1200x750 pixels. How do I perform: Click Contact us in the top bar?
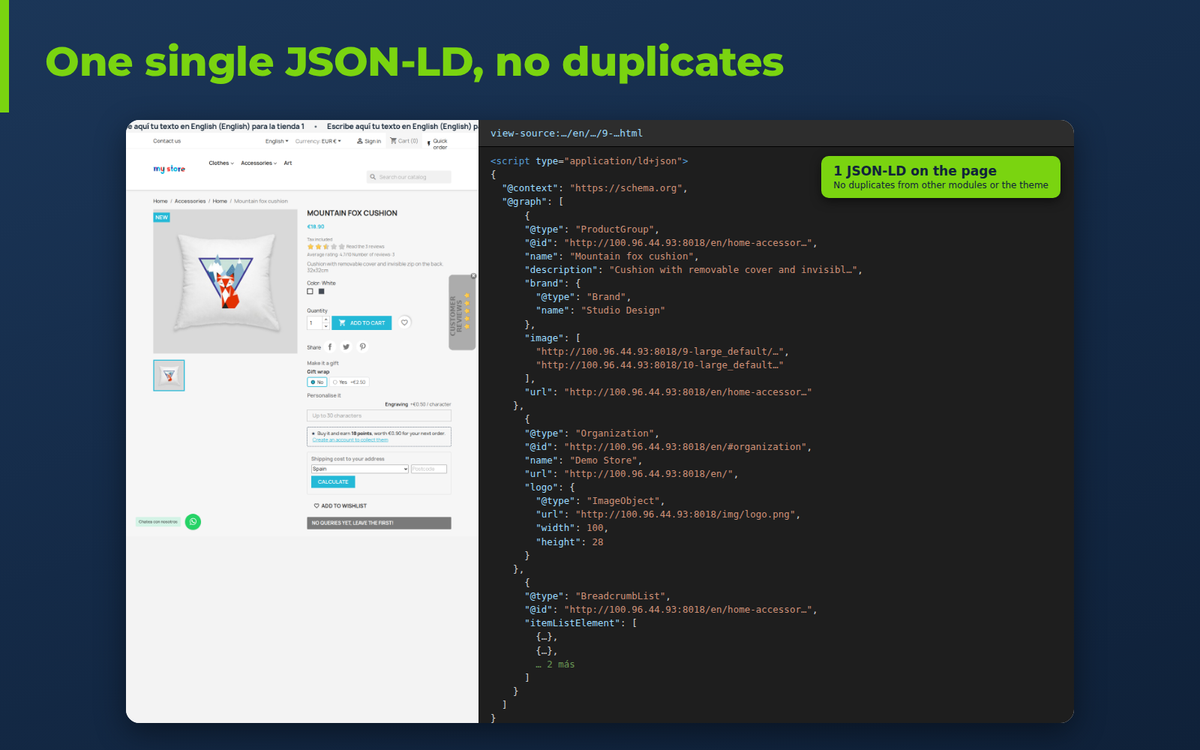coord(167,141)
